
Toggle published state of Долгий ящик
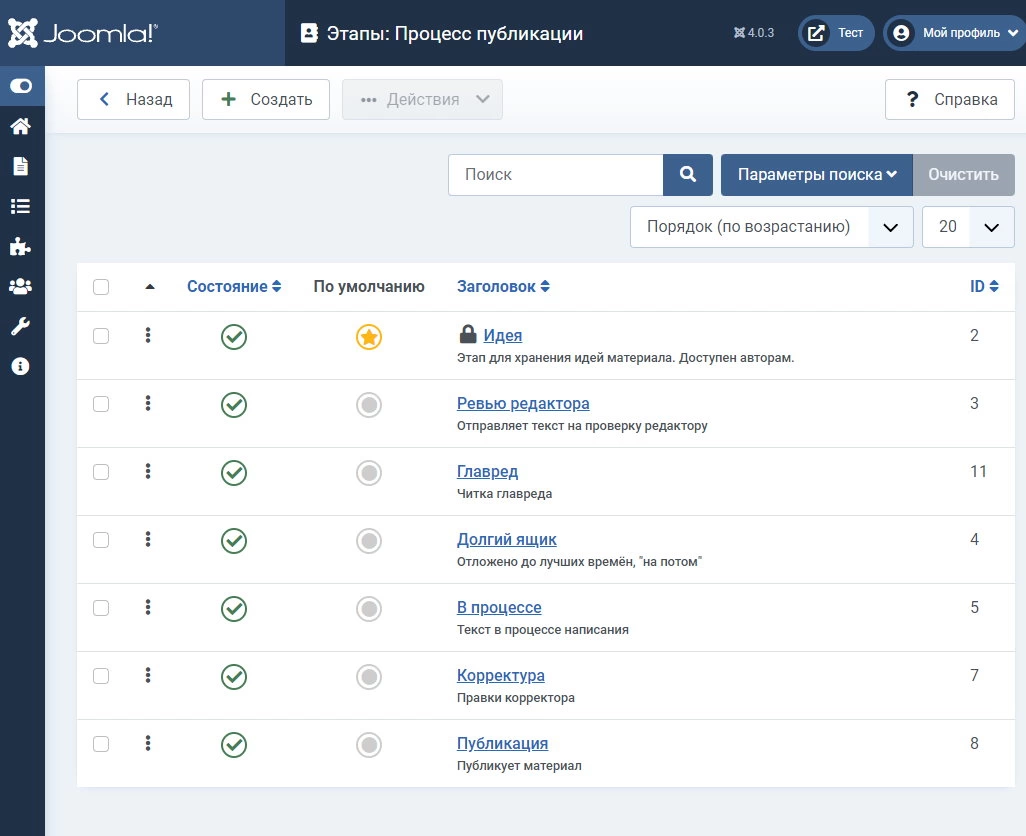(234, 541)
